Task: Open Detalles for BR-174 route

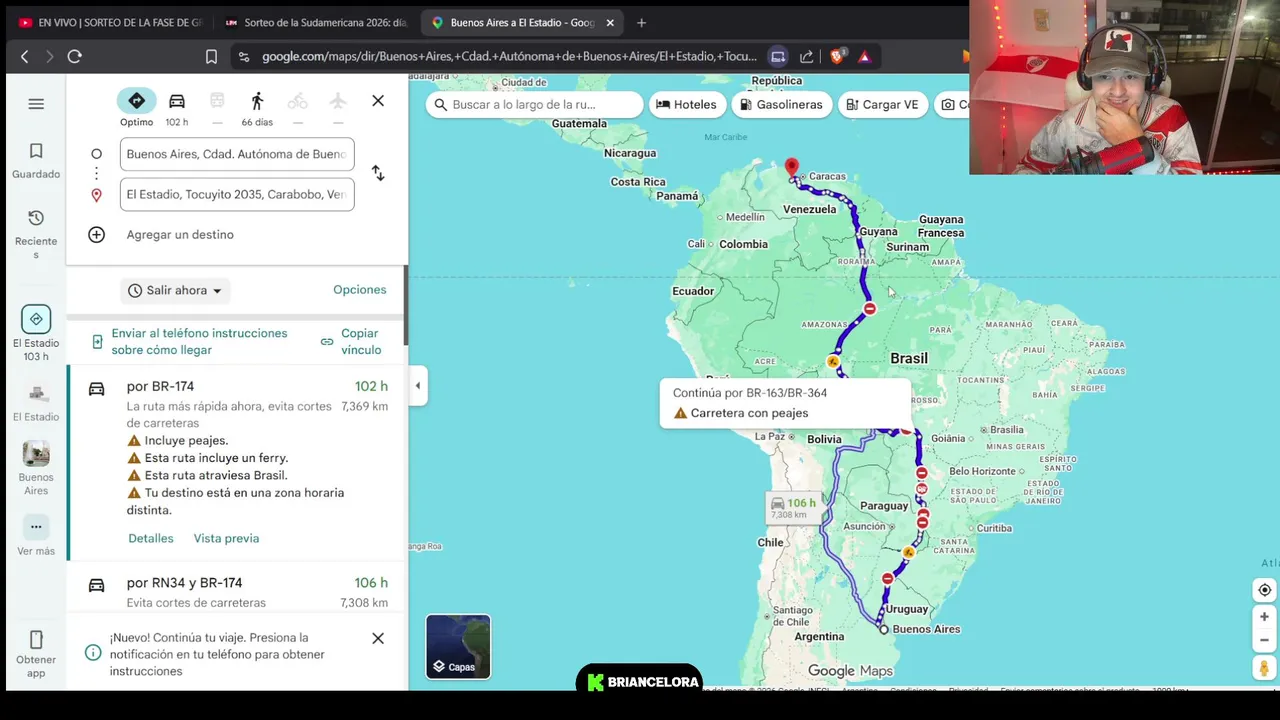Action: pos(151,538)
